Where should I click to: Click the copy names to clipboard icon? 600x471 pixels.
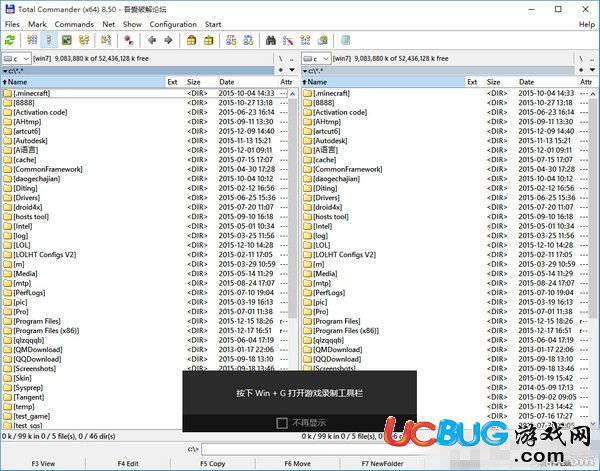[x=322, y=40]
